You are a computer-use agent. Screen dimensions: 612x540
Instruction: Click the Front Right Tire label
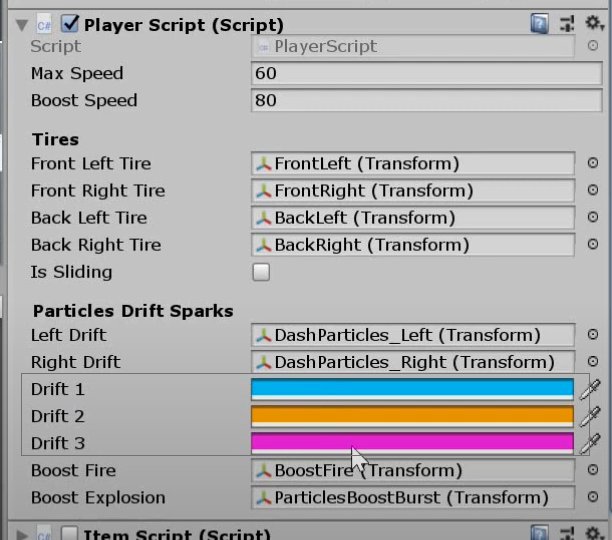pos(98,191)
